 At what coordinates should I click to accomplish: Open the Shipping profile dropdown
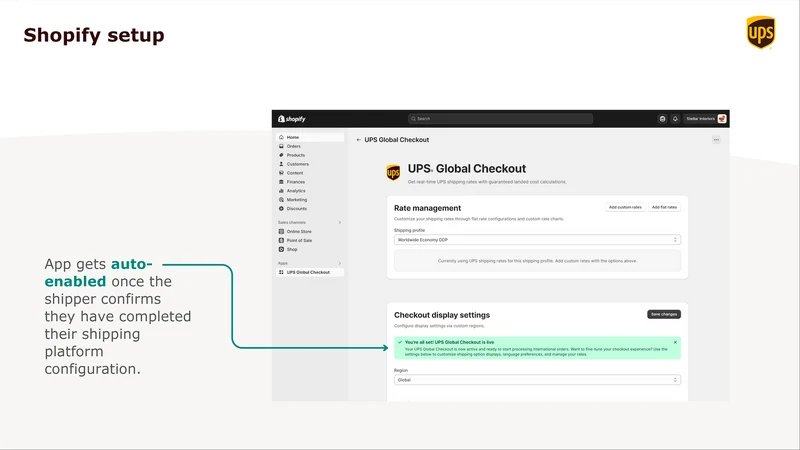(537, 240)
